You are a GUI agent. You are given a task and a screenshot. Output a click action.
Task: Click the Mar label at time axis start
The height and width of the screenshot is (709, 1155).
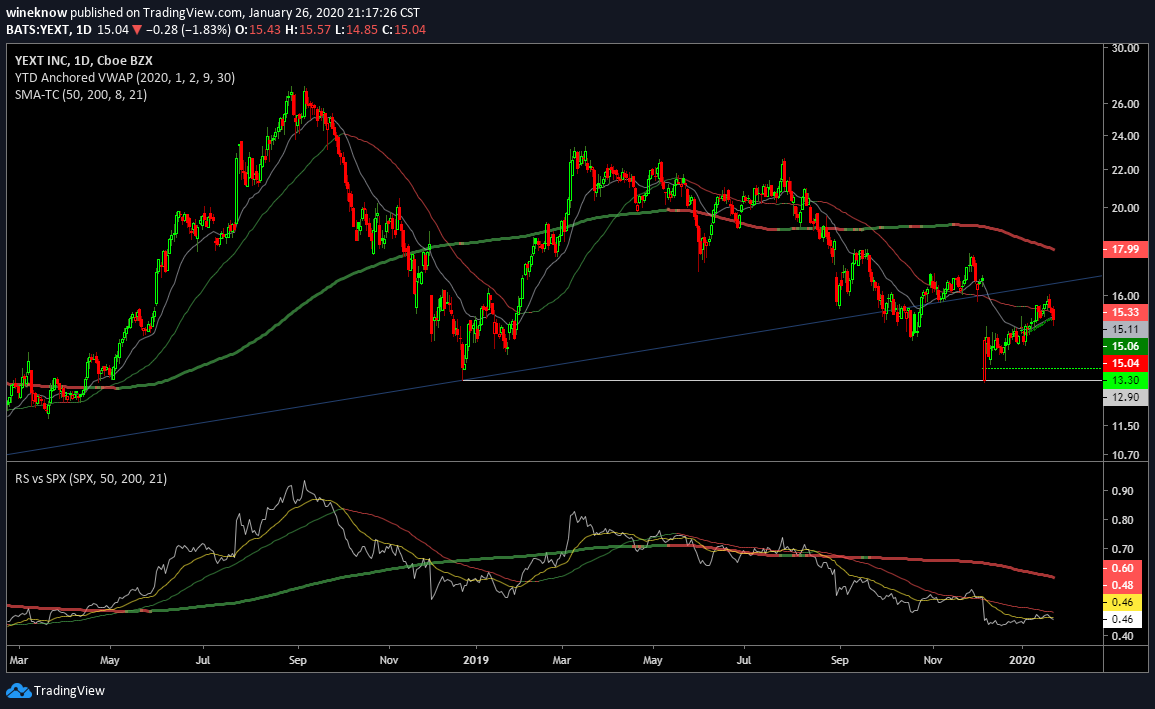coord(18,660)
